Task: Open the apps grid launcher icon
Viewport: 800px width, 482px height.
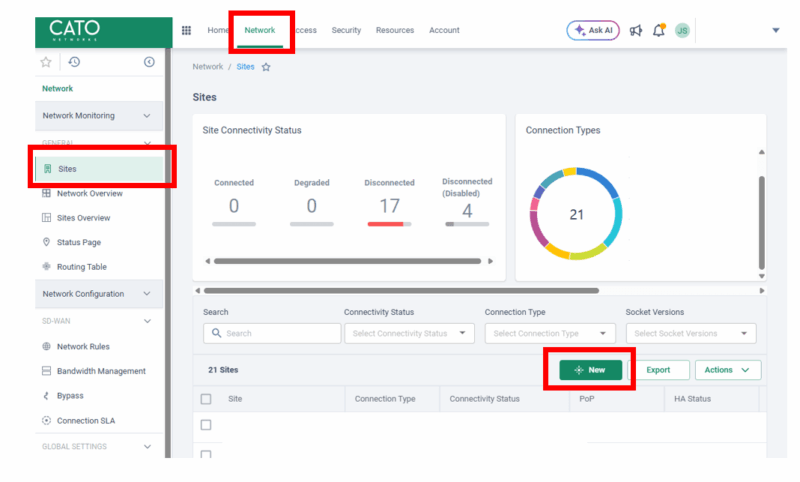Action: (186, 30)
